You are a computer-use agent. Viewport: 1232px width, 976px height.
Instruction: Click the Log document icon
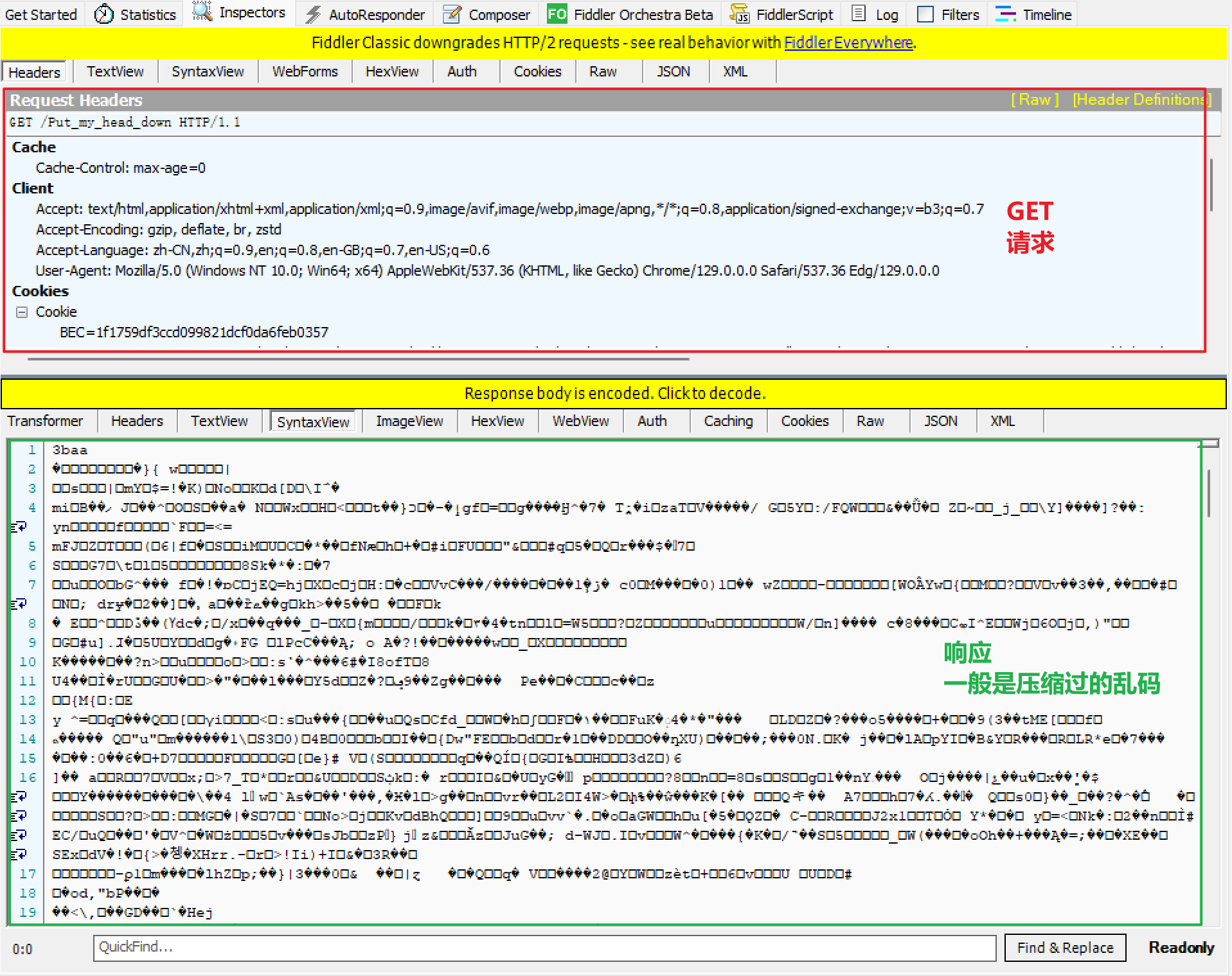(859, 14)
